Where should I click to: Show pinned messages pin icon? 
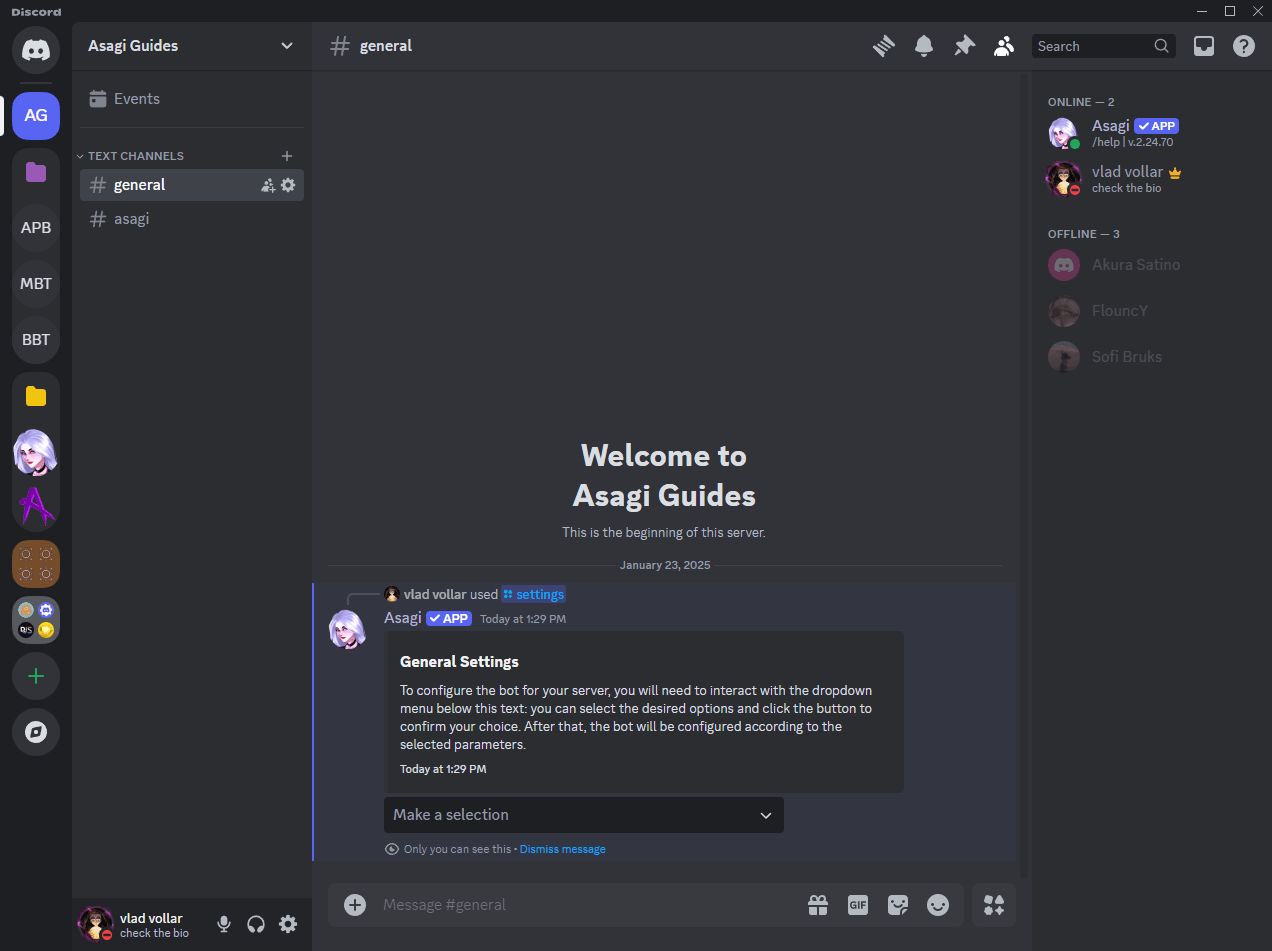964,46
